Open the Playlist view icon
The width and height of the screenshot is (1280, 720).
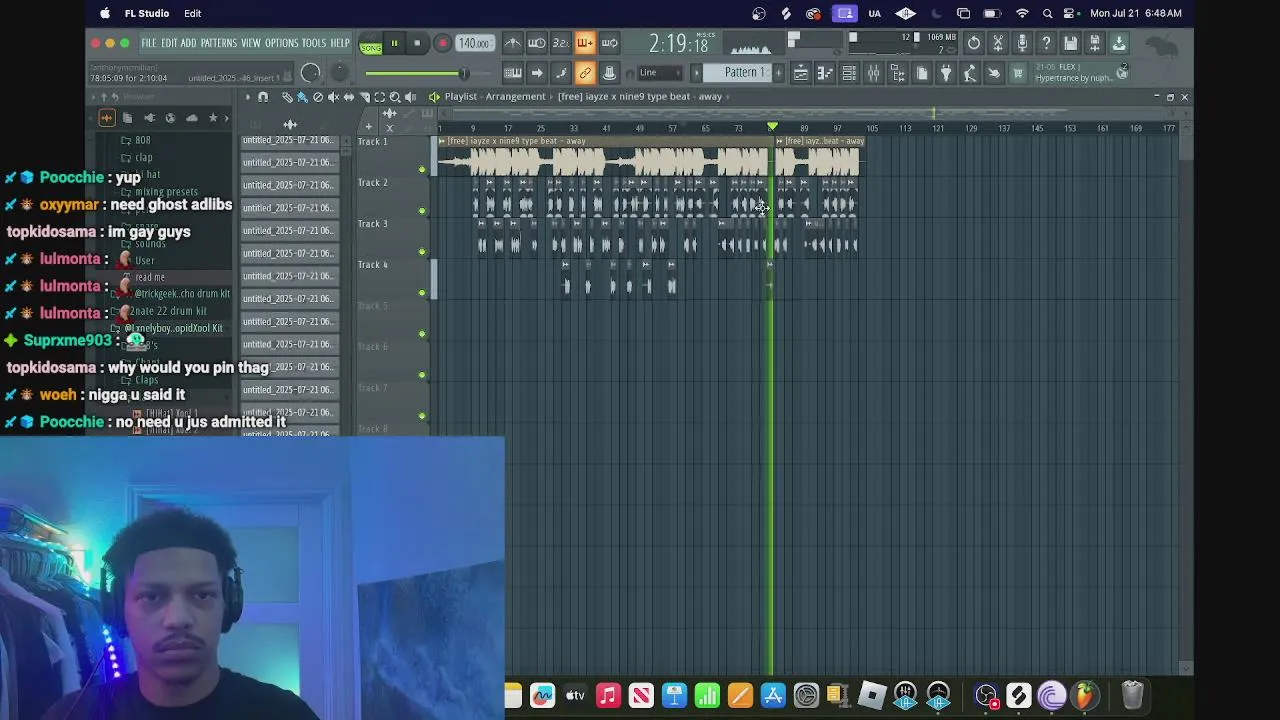pyautogui.click(x=801, y=73)
